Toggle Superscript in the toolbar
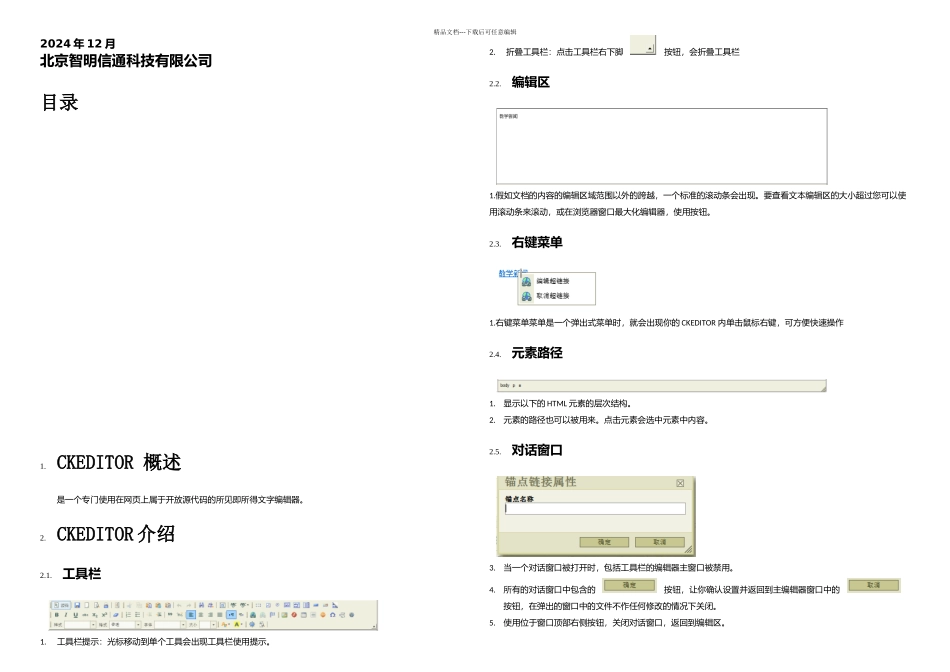Image resolution: width=950 pixels, height=672 pixels. pyautogui.click(x=104, y=615)
